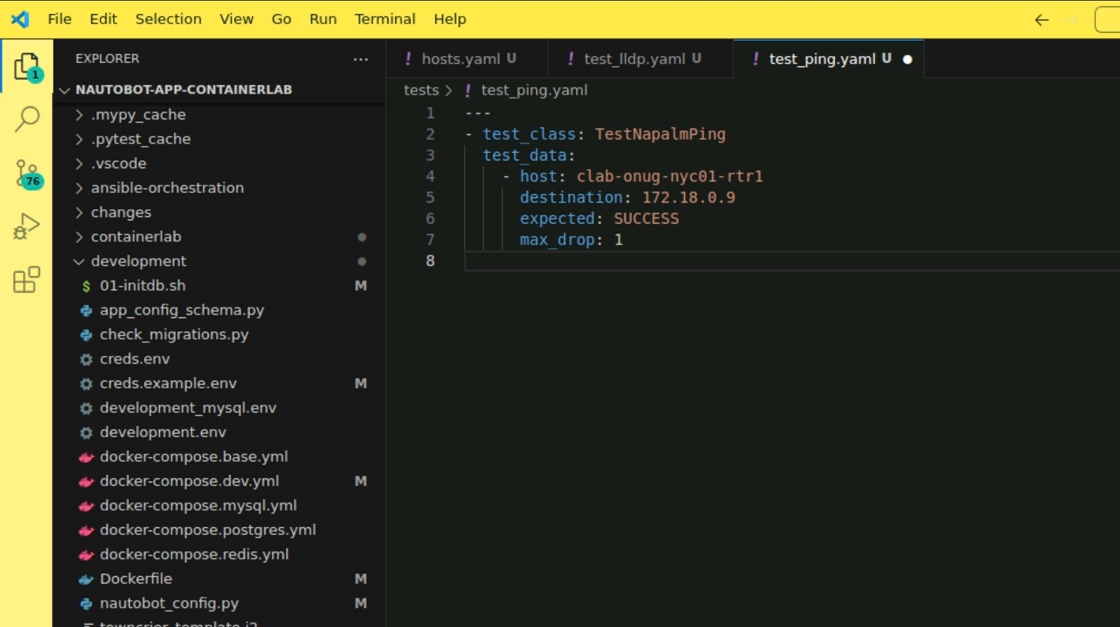This screenshot has height=627, width=1120.
Task: Open the Terminal menu
Action: click(x=385, y=19)
